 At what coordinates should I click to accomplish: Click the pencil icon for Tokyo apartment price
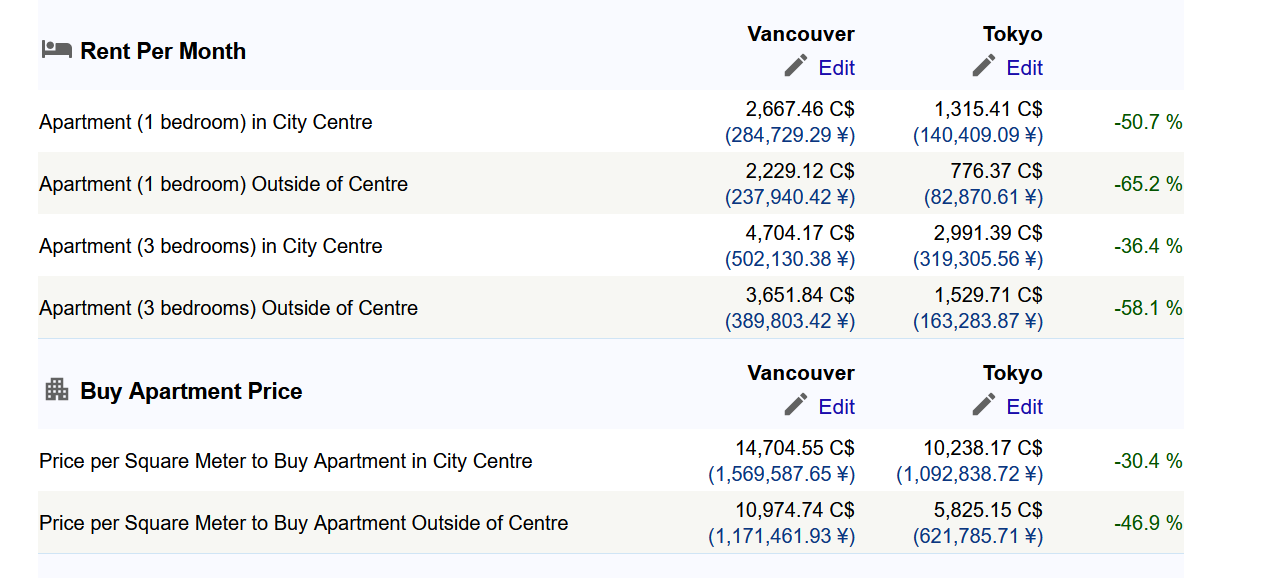[984, 405]
